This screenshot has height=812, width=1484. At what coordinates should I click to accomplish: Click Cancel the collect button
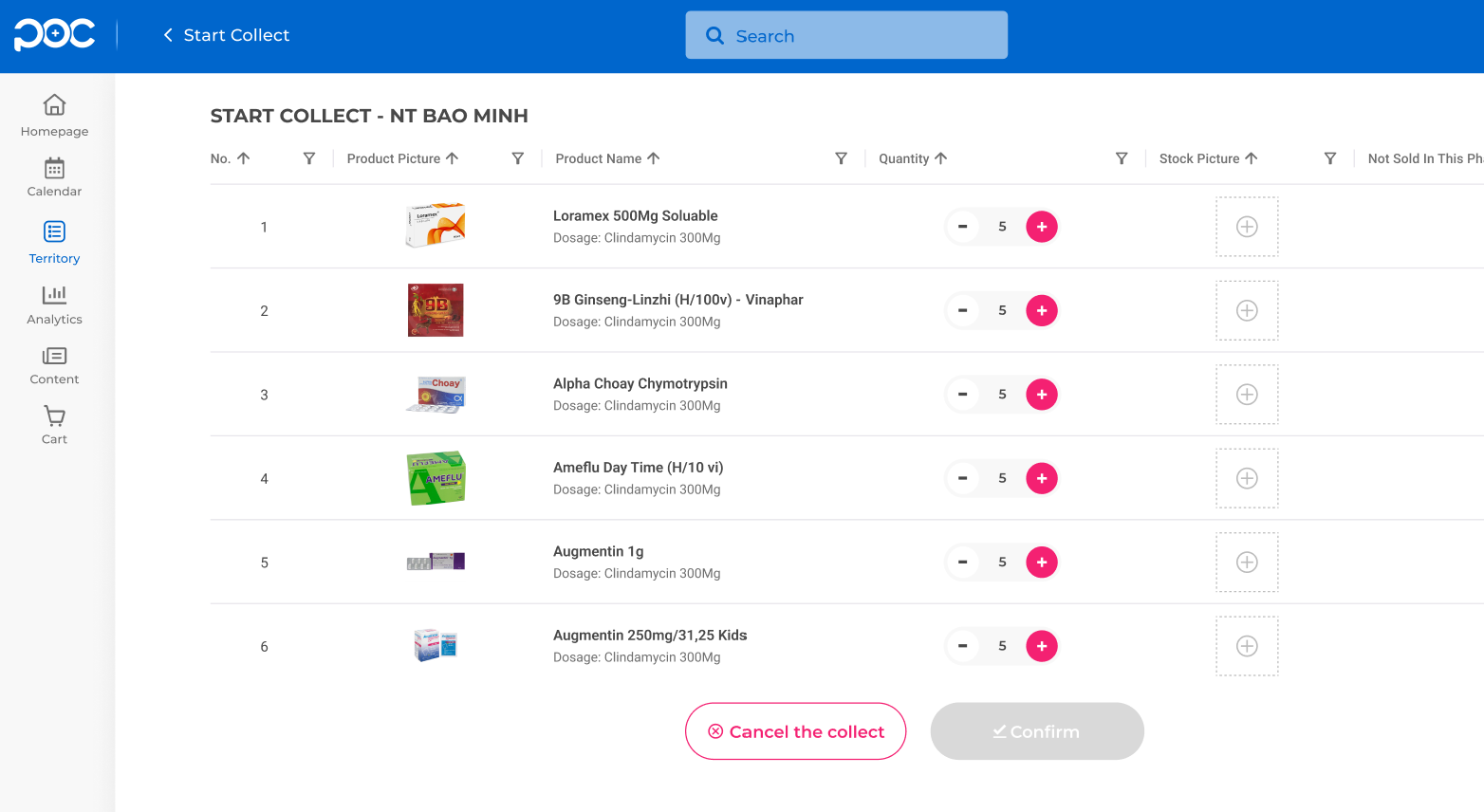(795, 731)
